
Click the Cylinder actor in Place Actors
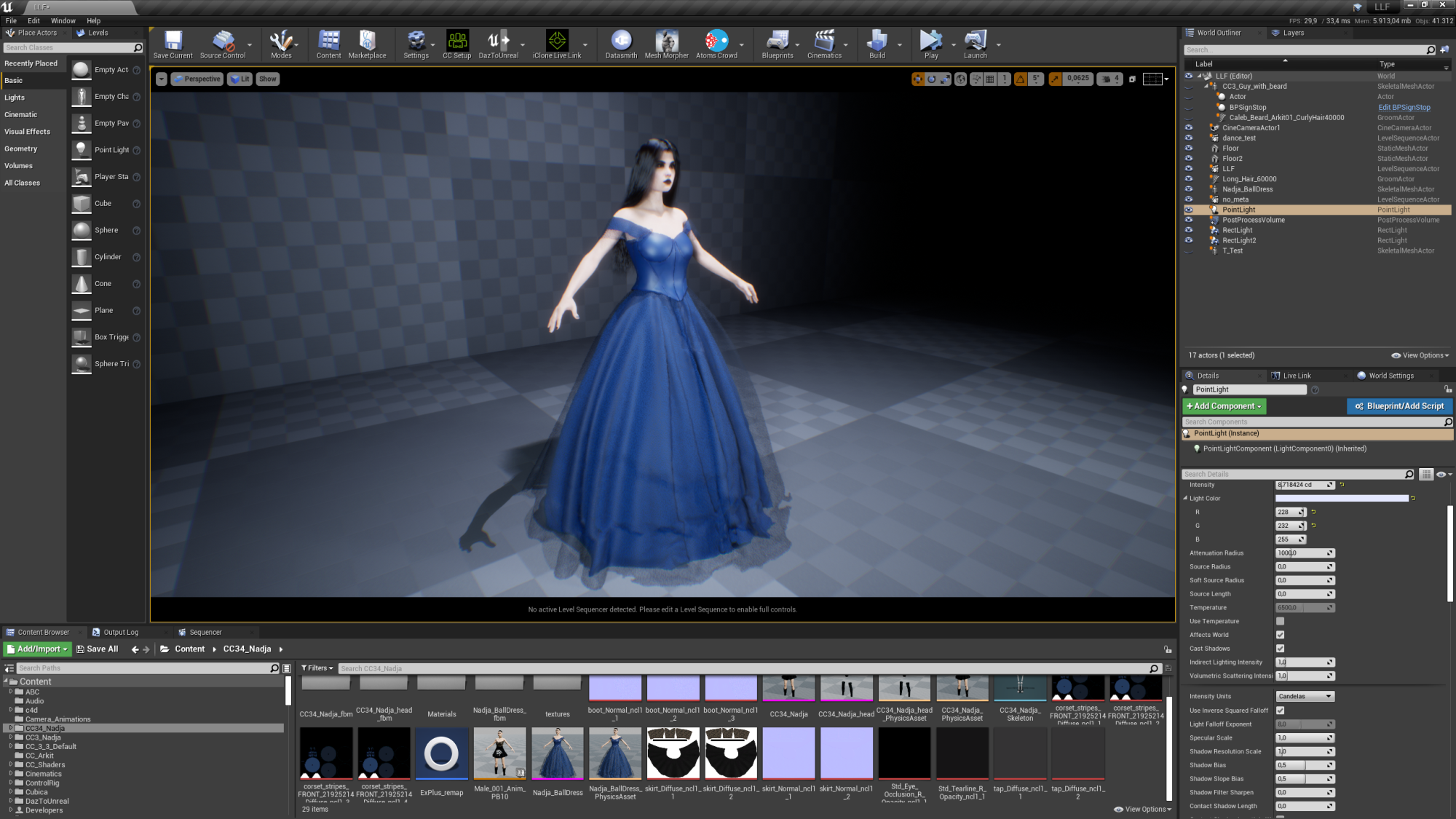106,257
